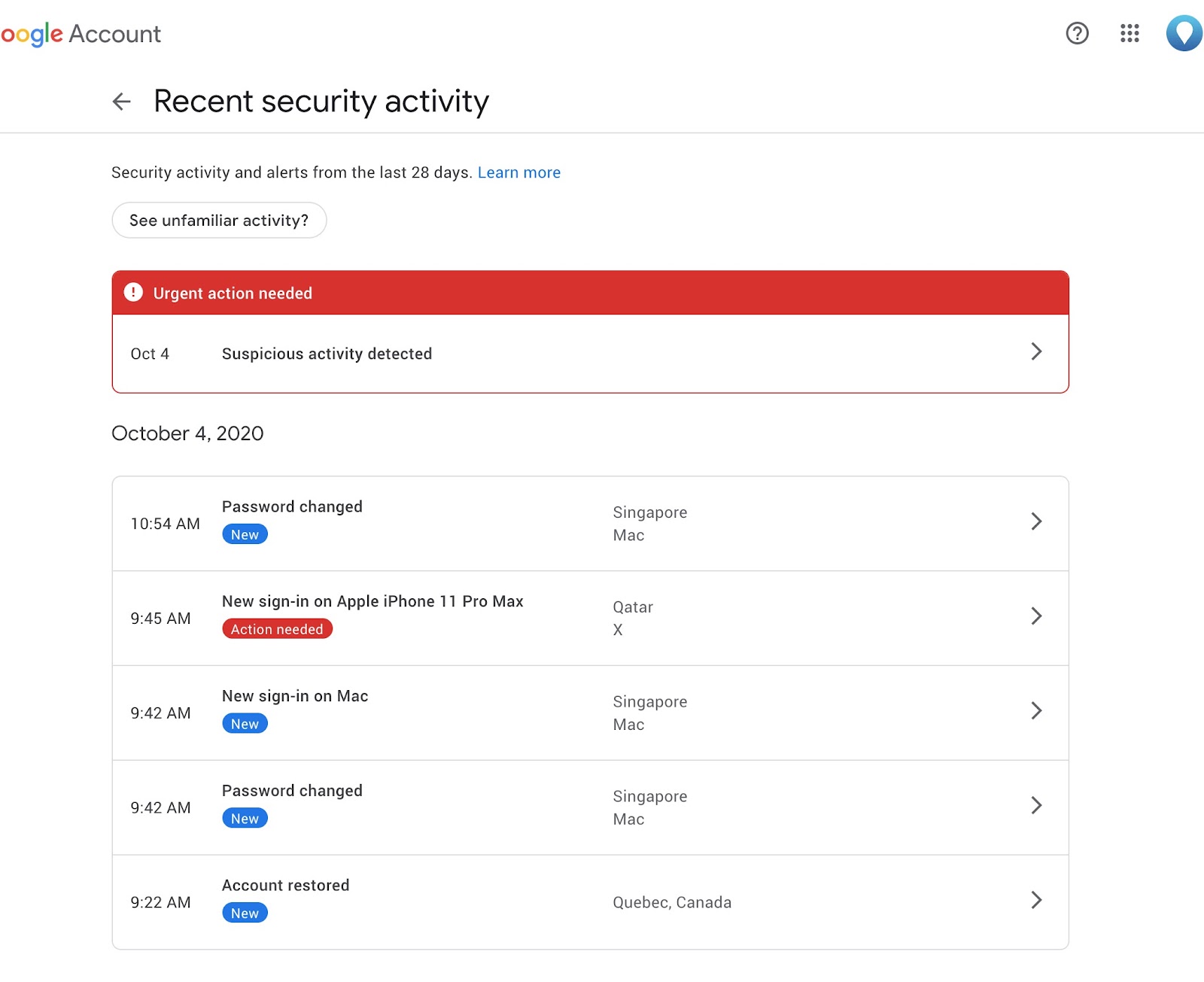The height and width of the screenshot is (982, 1204).
Task: Open chevron for Account restored entry
Action: [x=1036, y=900]
